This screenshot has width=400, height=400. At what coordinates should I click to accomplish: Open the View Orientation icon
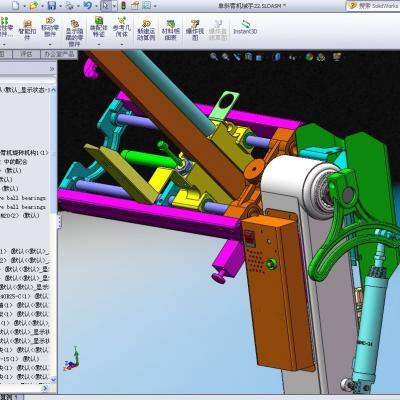tap(260, 58)
